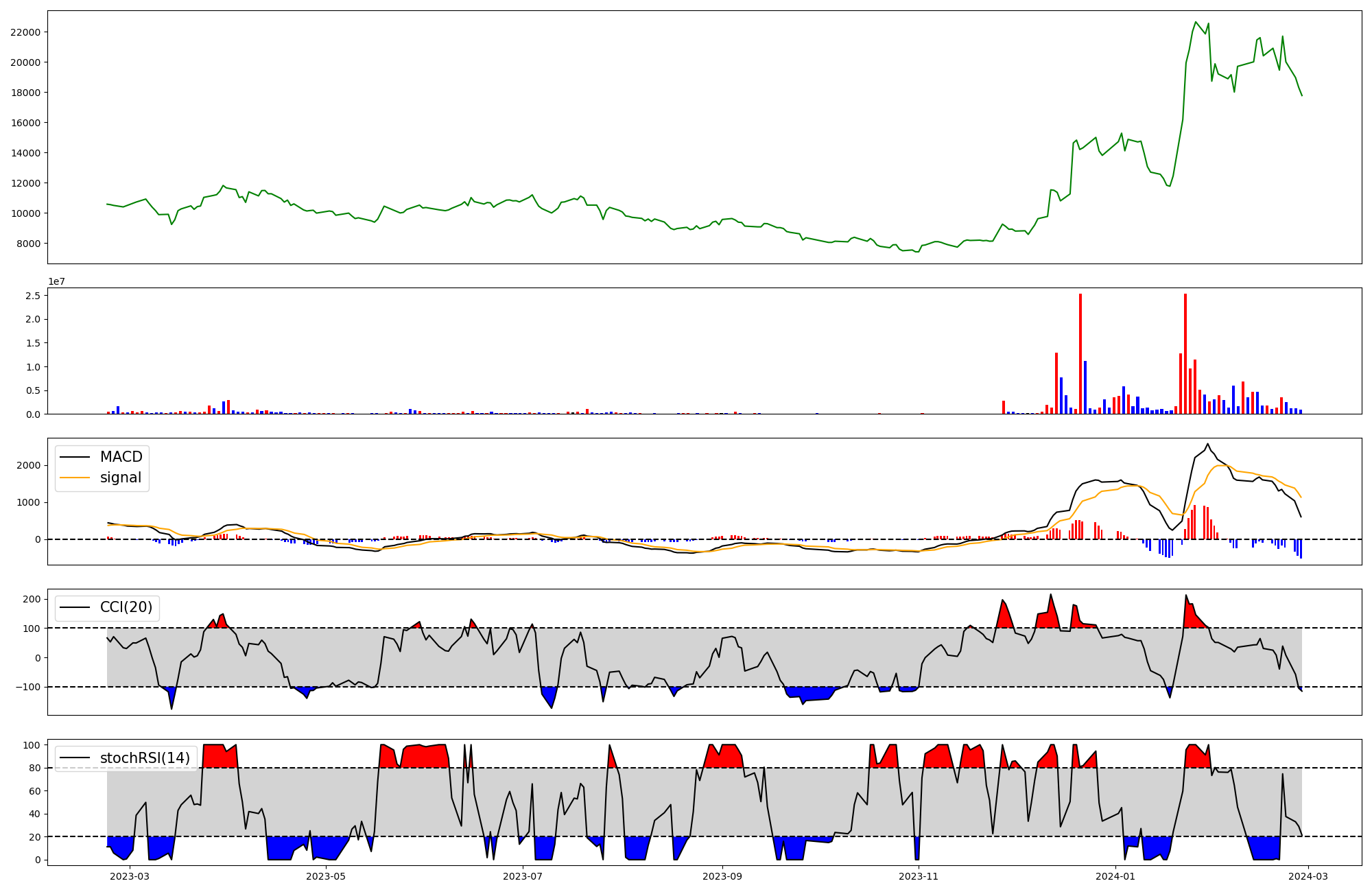Click the 2023-11 x-axis date label
The image size is (1372, 892).
[919, 876]
